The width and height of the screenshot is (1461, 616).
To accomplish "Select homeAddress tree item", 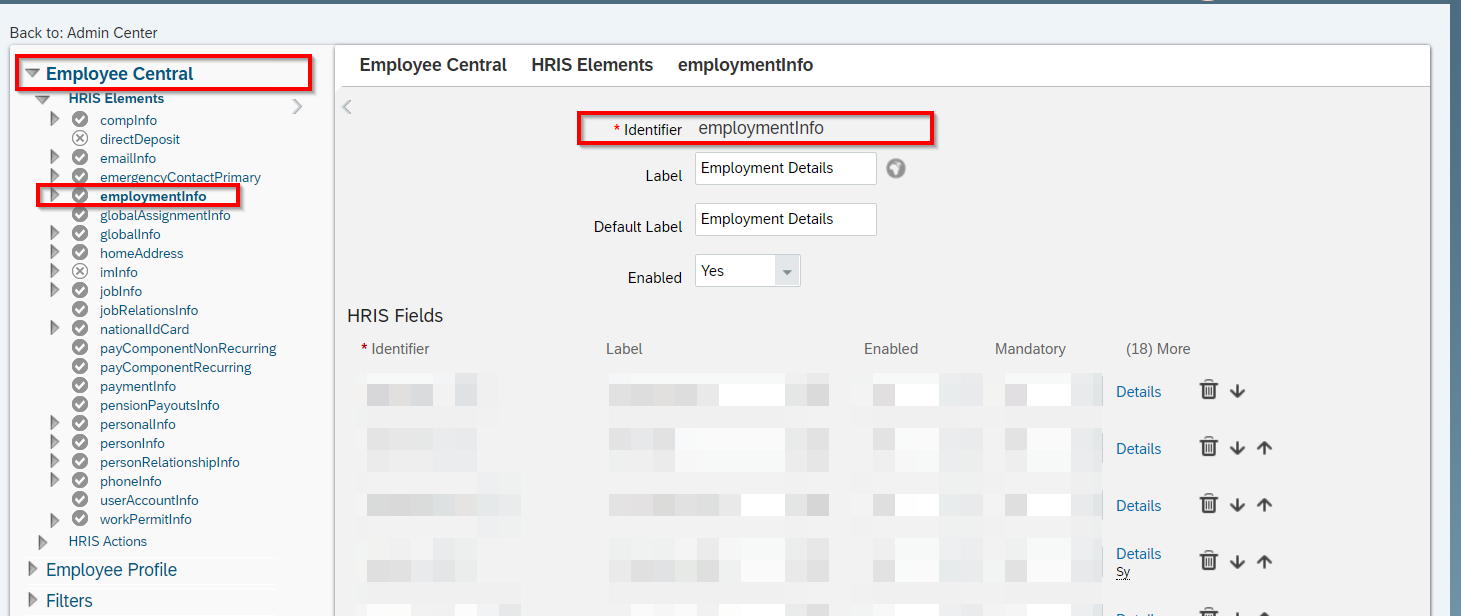I will [x=142, y=253].
